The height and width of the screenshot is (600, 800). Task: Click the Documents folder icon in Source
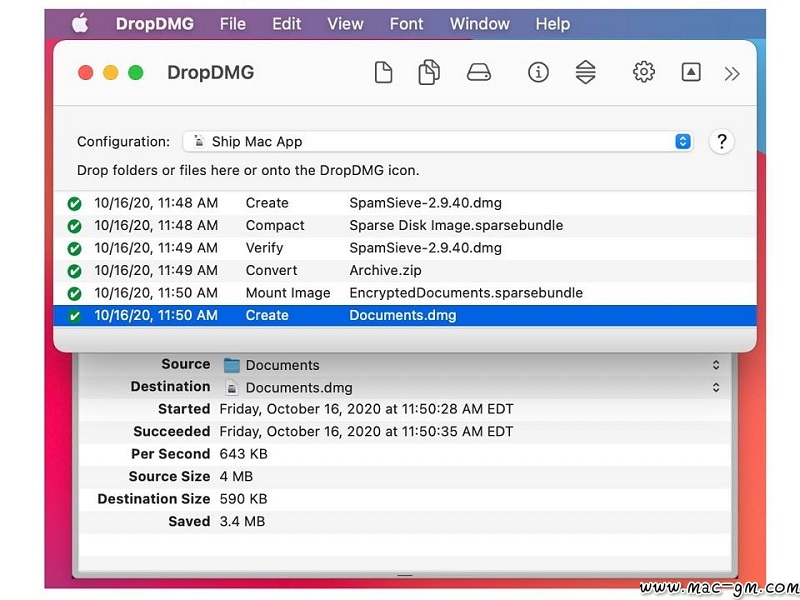coord(232,365)
